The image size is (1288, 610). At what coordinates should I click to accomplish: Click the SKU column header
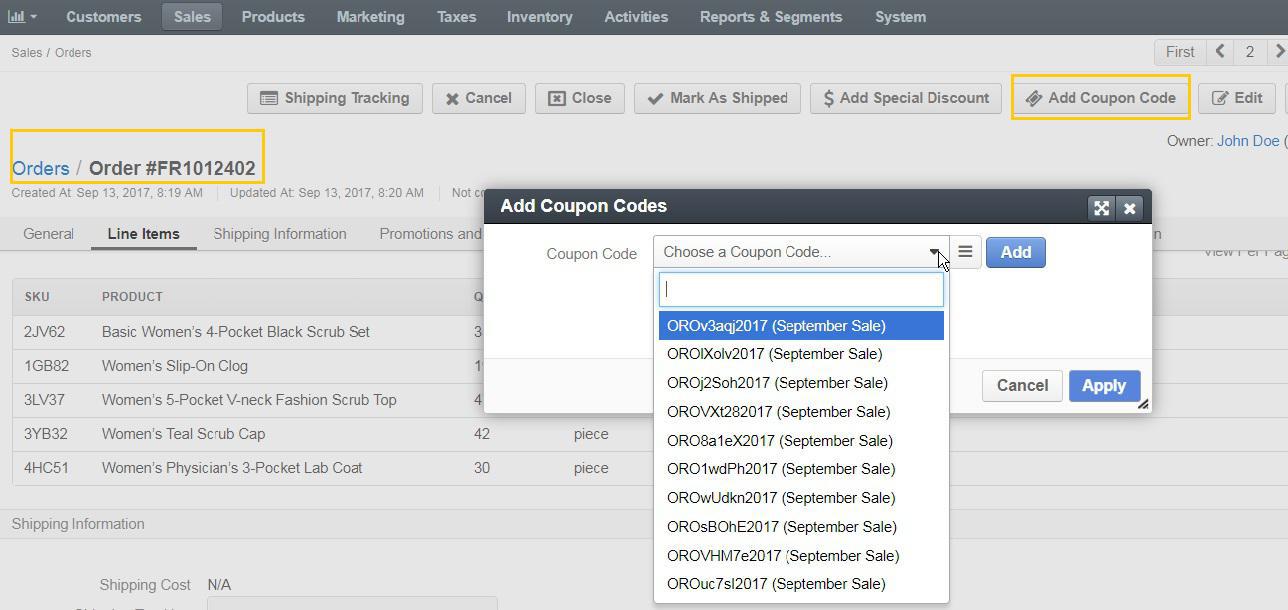point(37,297)
